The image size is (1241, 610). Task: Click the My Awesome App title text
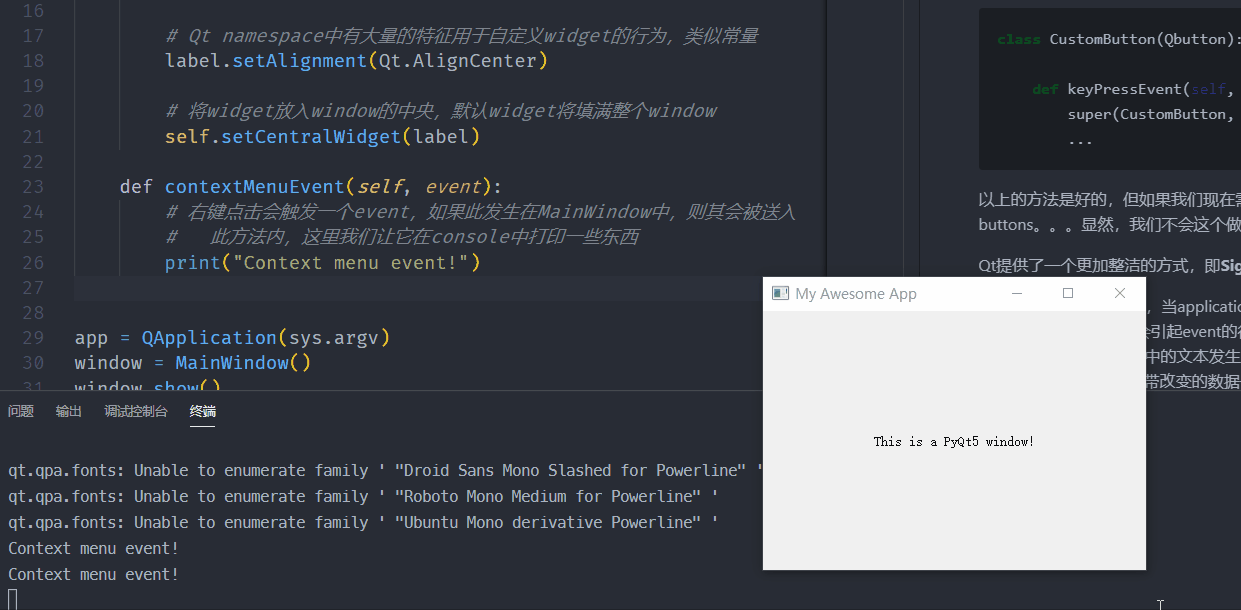(856, 294)
